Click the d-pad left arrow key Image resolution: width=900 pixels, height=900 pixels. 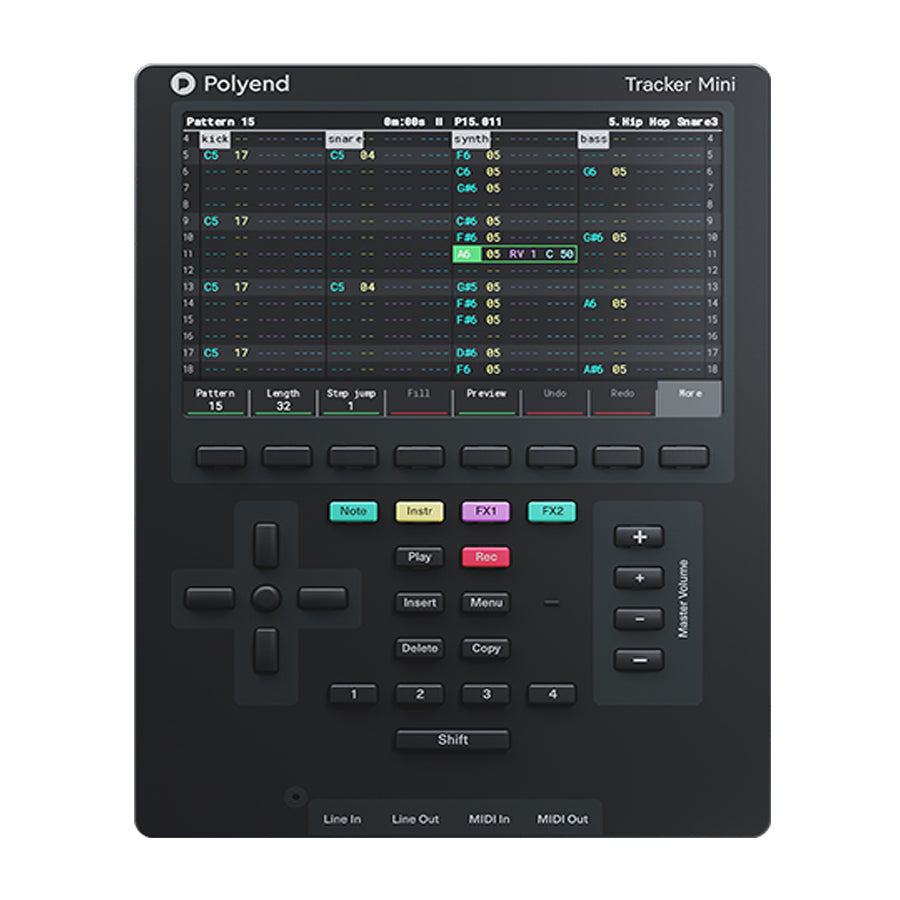coord(210,598)
